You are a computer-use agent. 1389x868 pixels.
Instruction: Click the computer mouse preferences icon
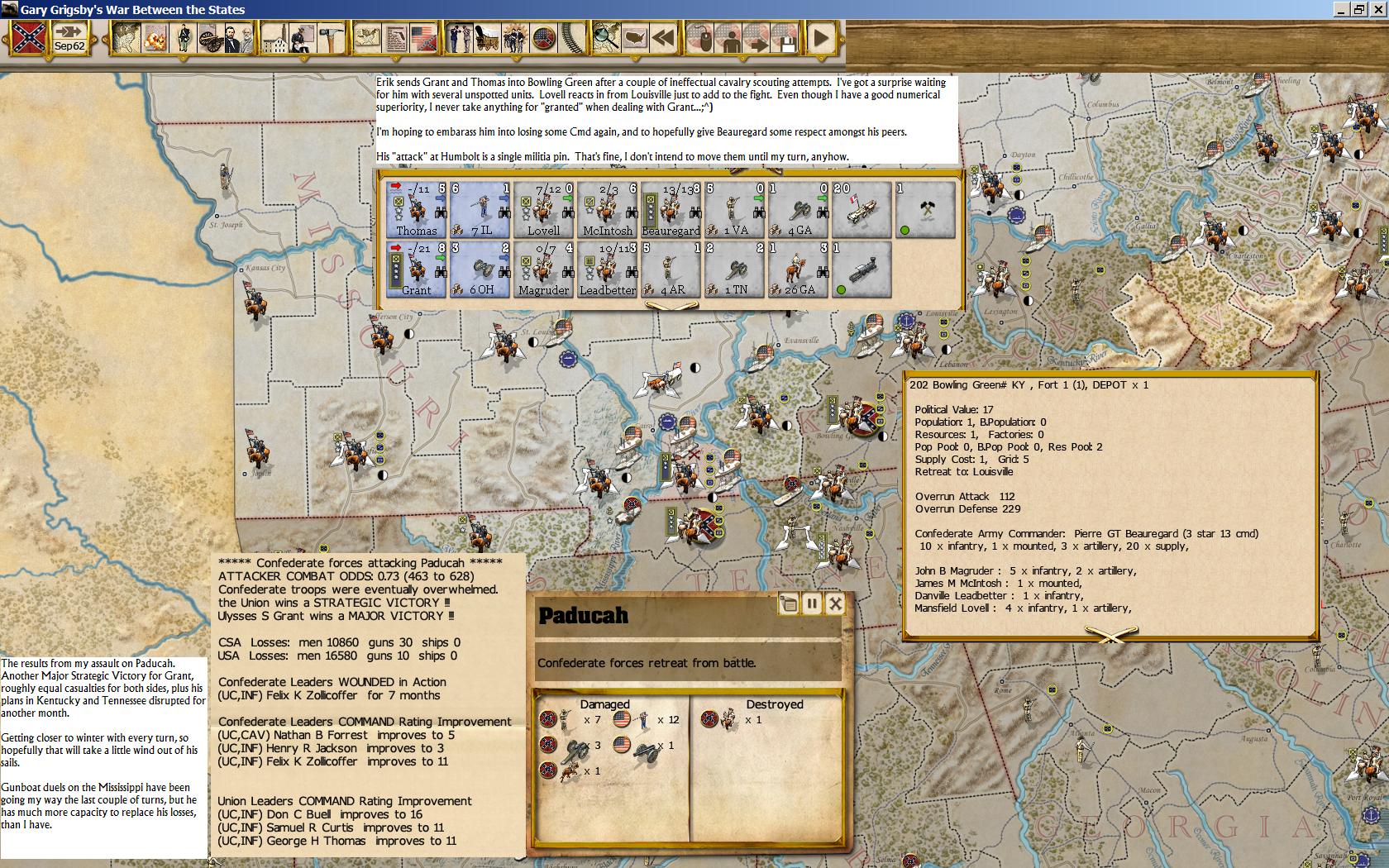[700, 38]
